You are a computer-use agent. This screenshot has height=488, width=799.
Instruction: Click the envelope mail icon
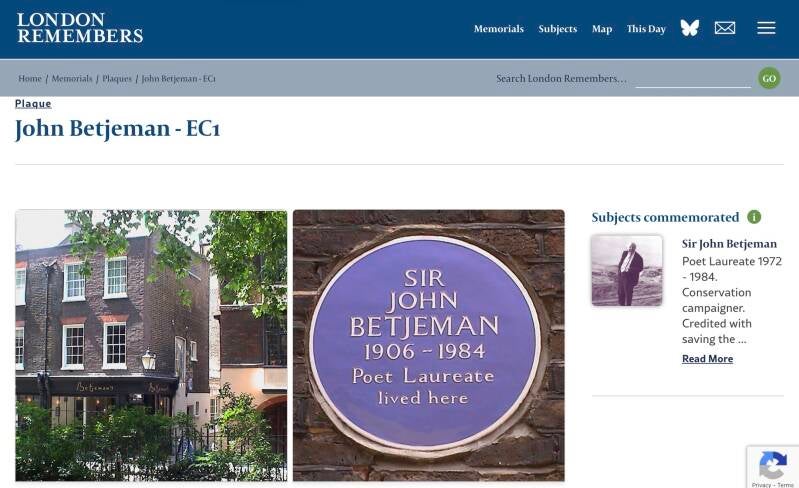pos(725,28)
